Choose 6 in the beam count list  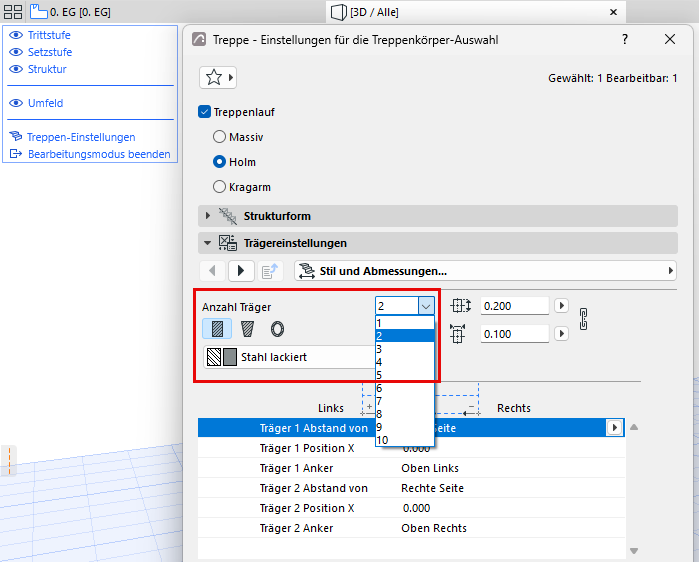[x=405, y=388]
